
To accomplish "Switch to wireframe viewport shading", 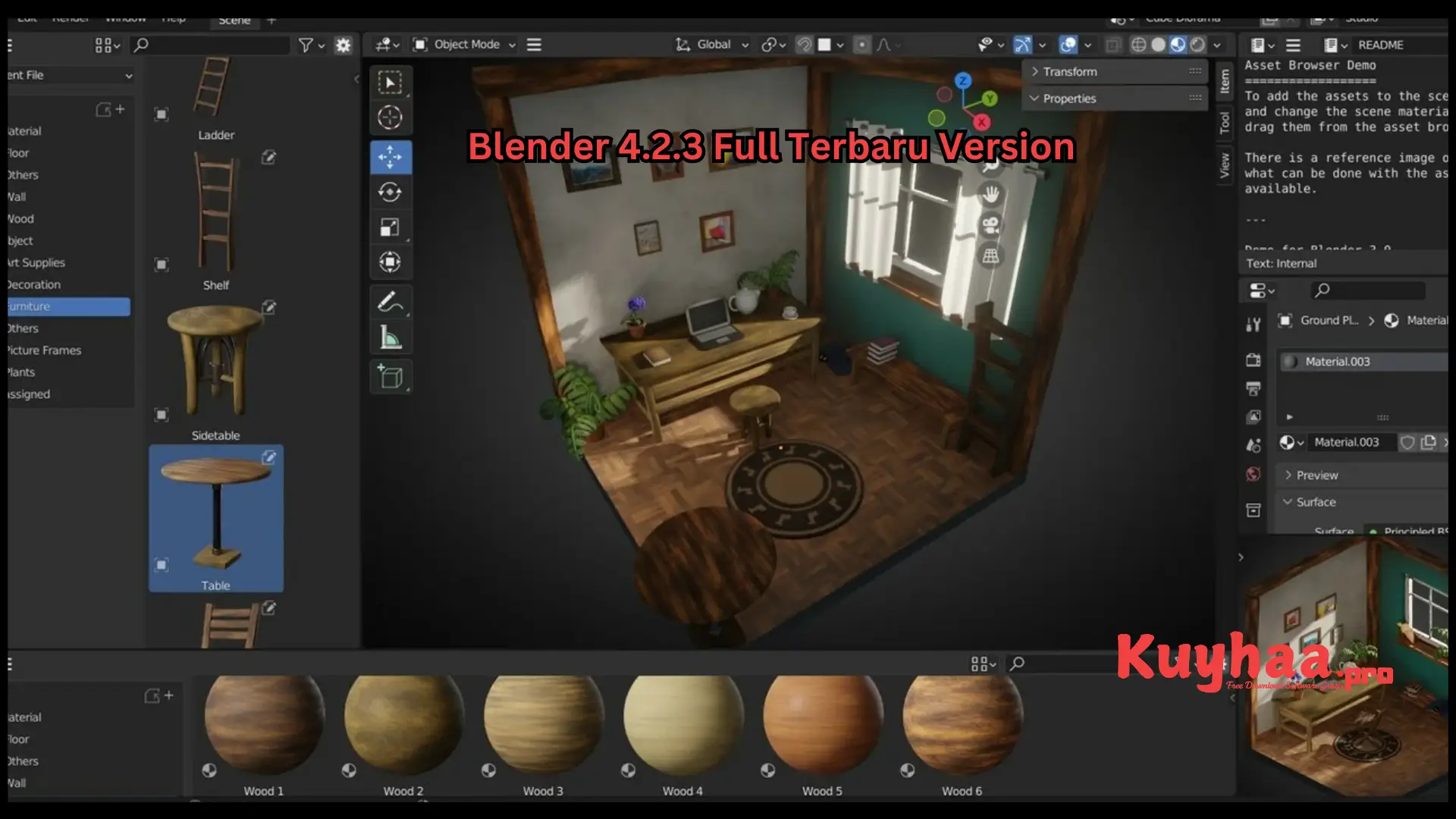I will coord(1139,45).
